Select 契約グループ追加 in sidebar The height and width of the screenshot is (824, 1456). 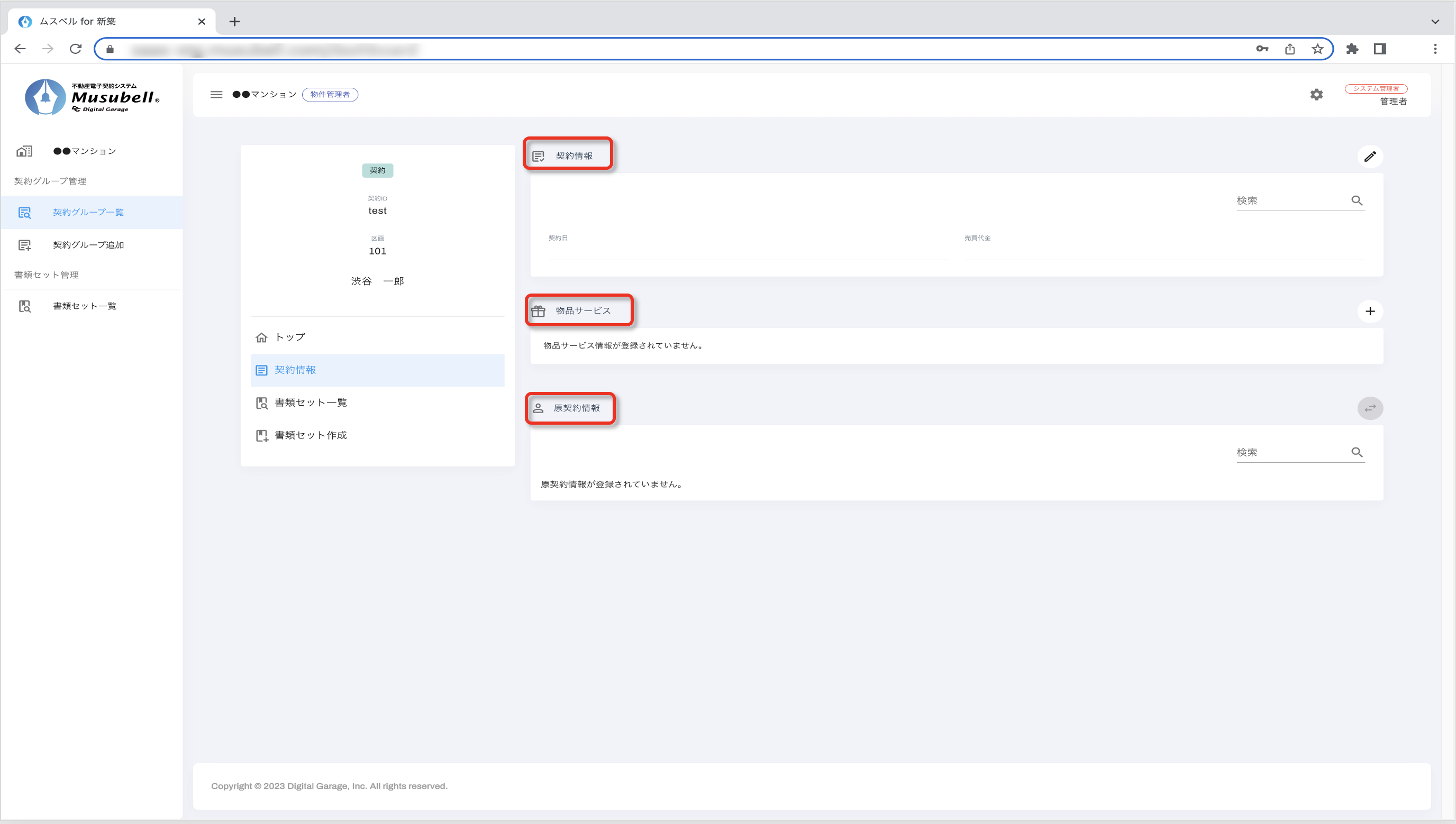coord(88,245)
